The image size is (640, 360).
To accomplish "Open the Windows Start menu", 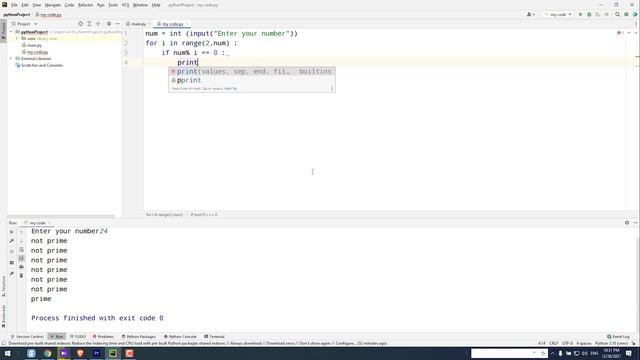I will pyautogui.click(x=7, y=353).
